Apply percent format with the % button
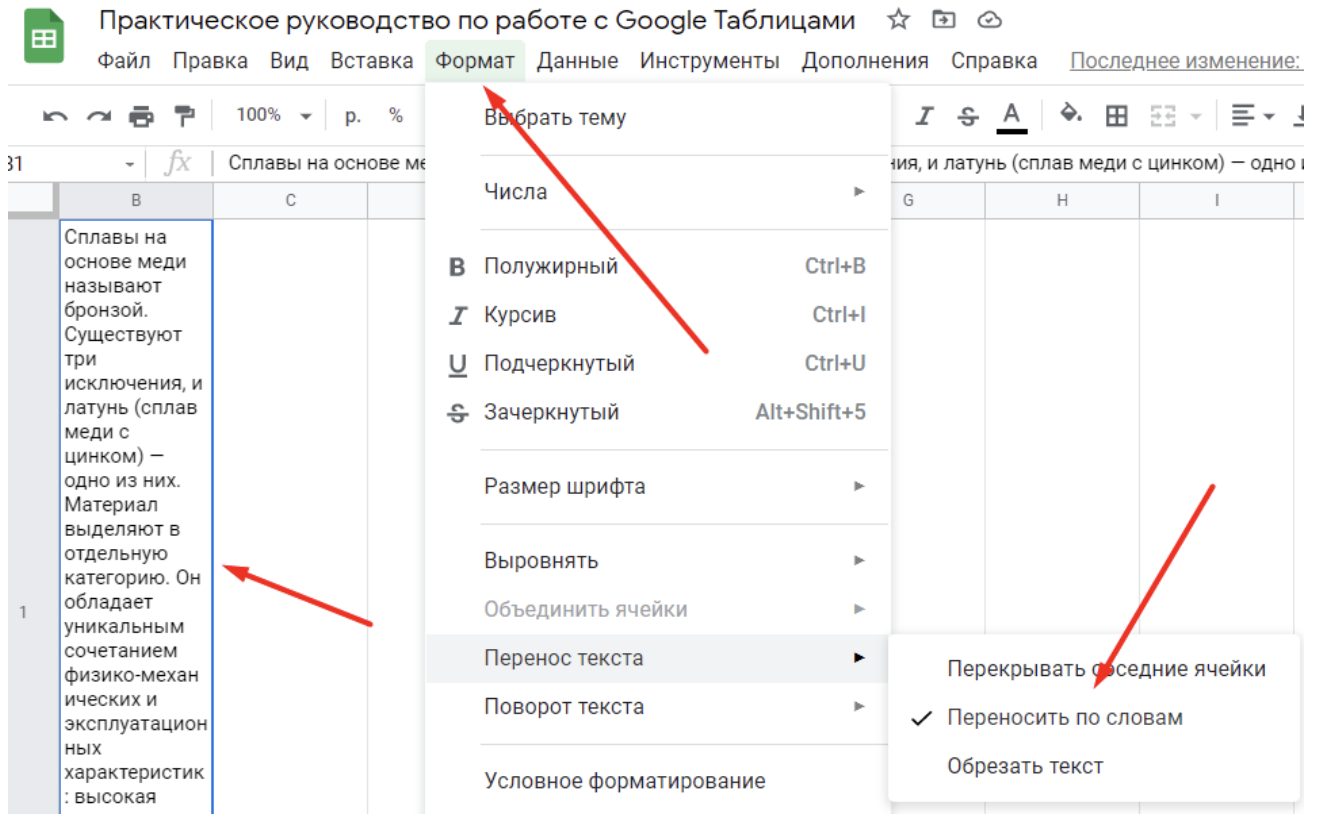 (x=396, y=116)
